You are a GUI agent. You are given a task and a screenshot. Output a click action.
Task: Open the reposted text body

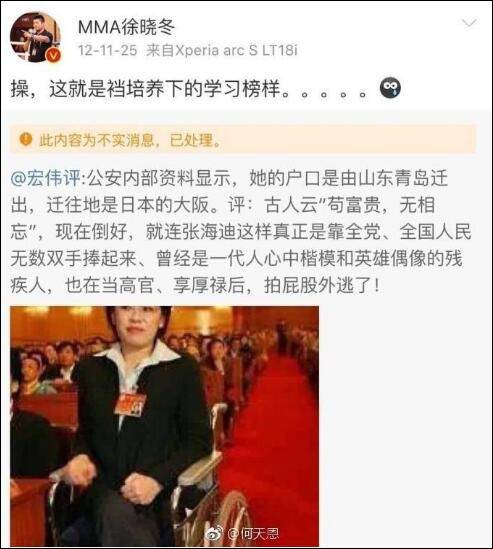(241, 231)
